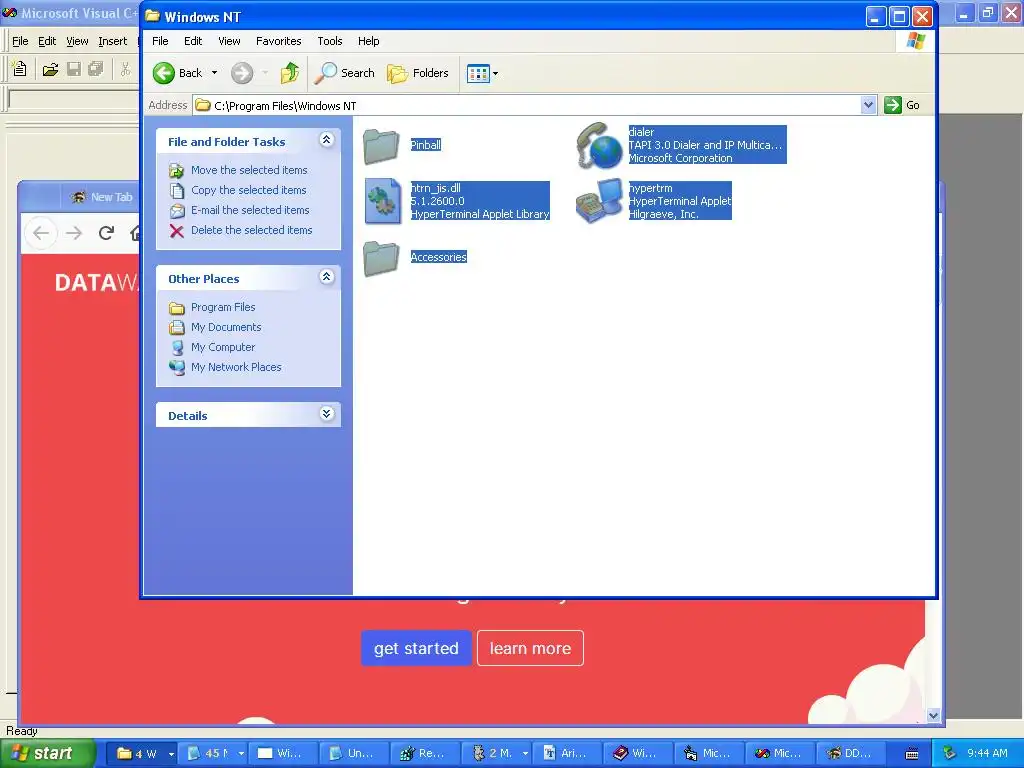Go to Program Files in Other Places
The height and width of the screenshot is (768, 1024).
coord(223,307)
